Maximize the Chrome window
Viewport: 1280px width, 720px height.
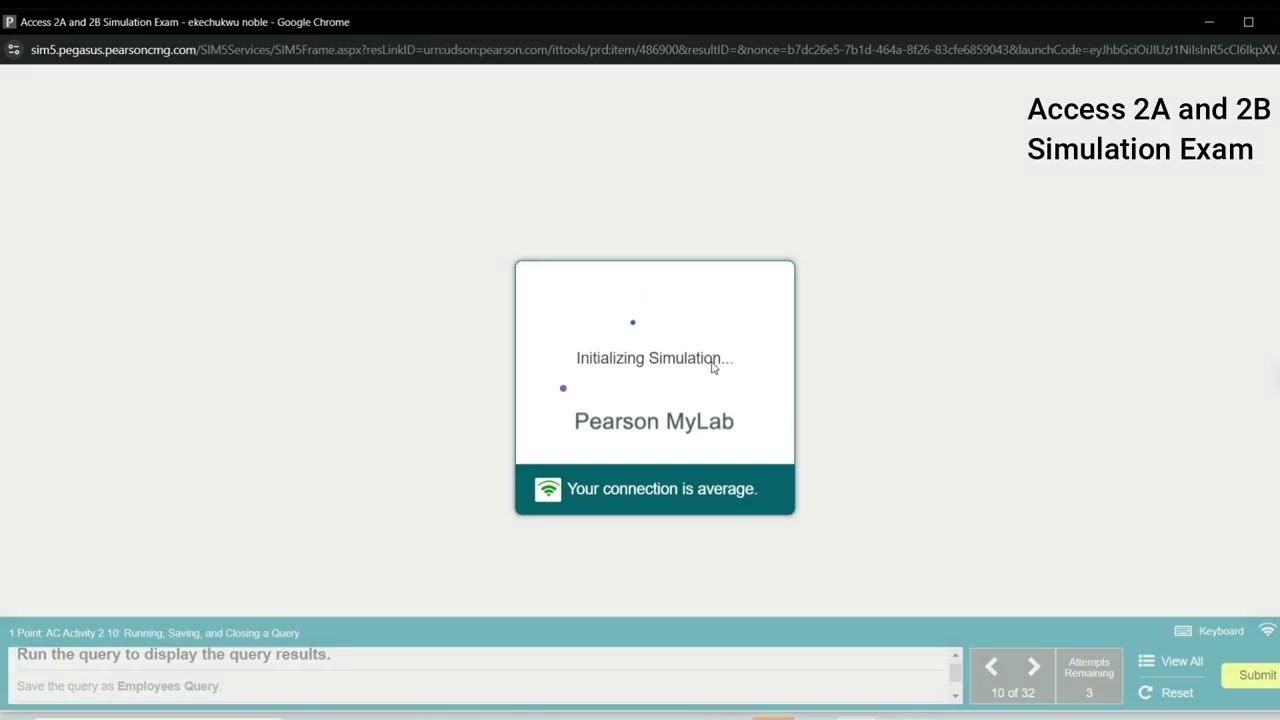click(1248, 22)
